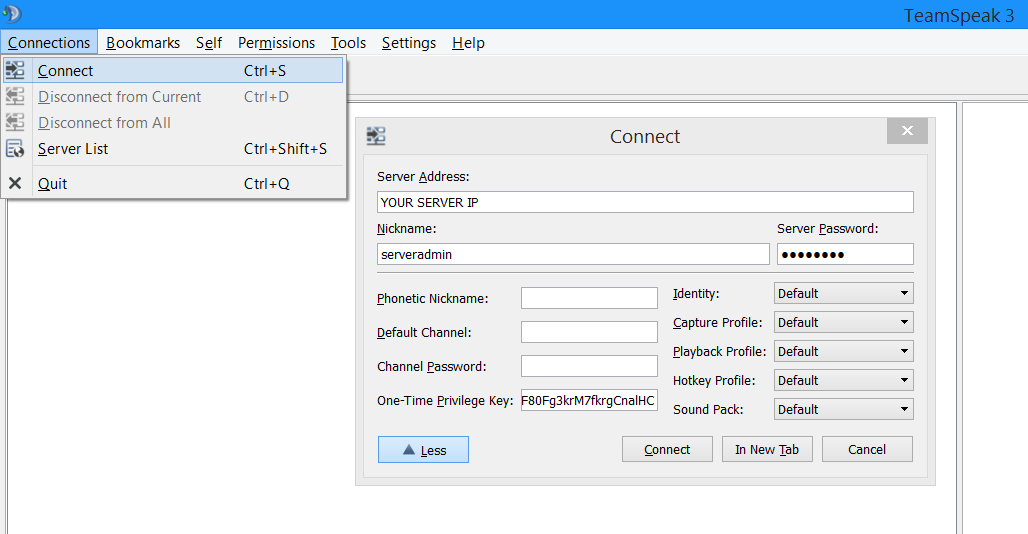Focus the Phonetic Nickname field
The width and height of the screenshot is (1028, 534).
tap(589, 297)
